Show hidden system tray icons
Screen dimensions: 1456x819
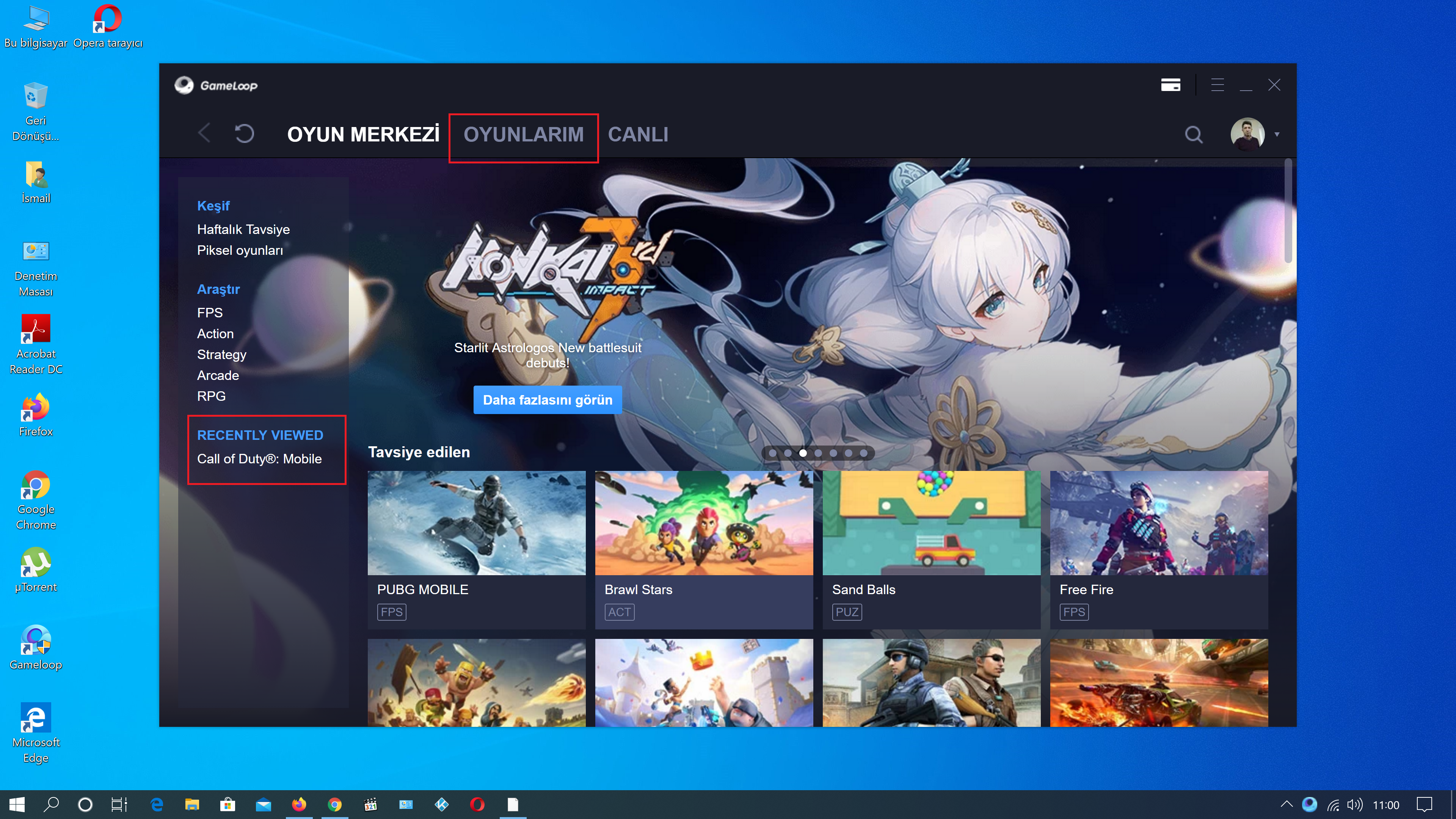1287,804
